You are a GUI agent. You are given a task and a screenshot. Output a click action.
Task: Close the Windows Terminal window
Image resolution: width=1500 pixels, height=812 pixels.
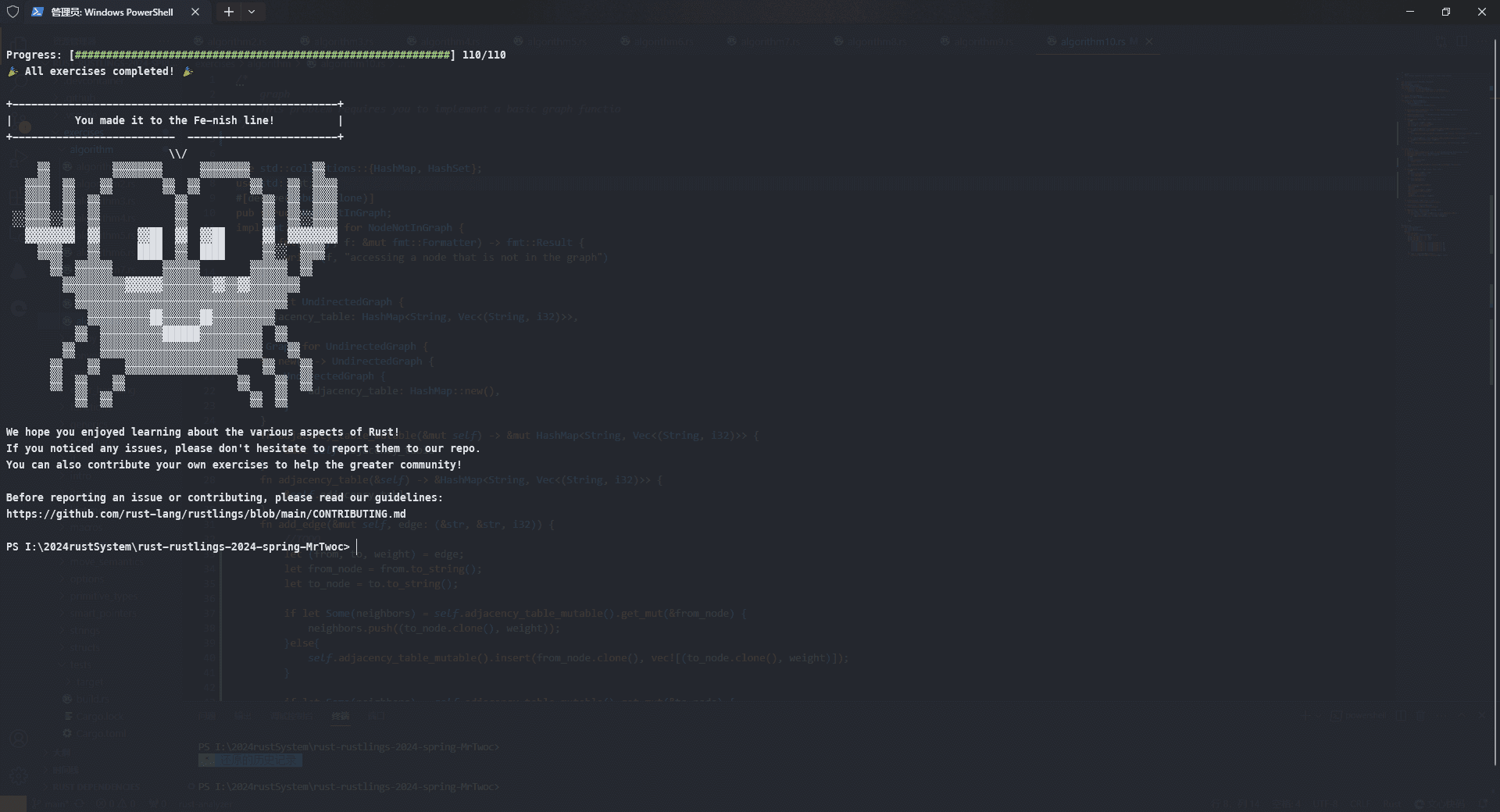[1481, 12]
